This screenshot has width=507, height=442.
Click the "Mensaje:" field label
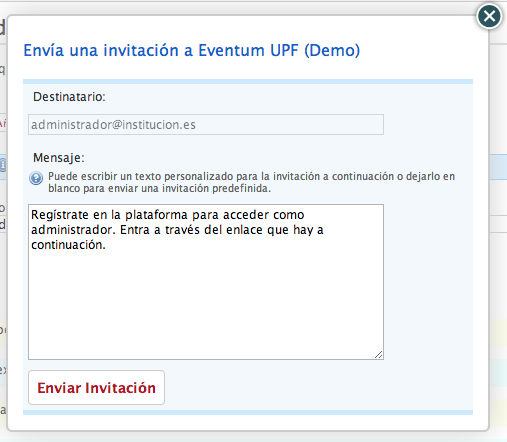pos(59,157)
